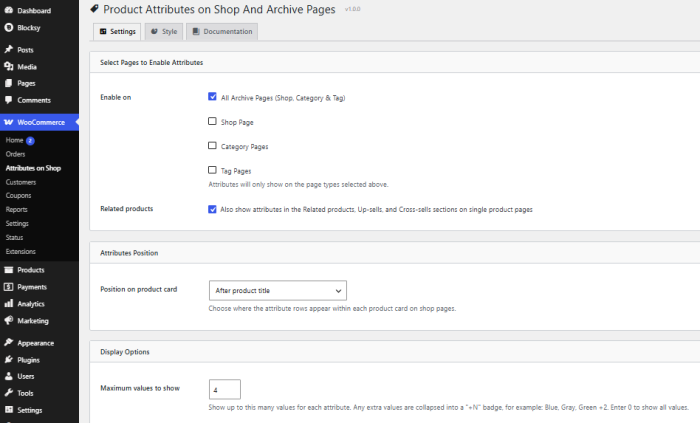700x423 pixels.
Task: Open WooCommerce Orders submenu item
Action: (x=16, y=154)
